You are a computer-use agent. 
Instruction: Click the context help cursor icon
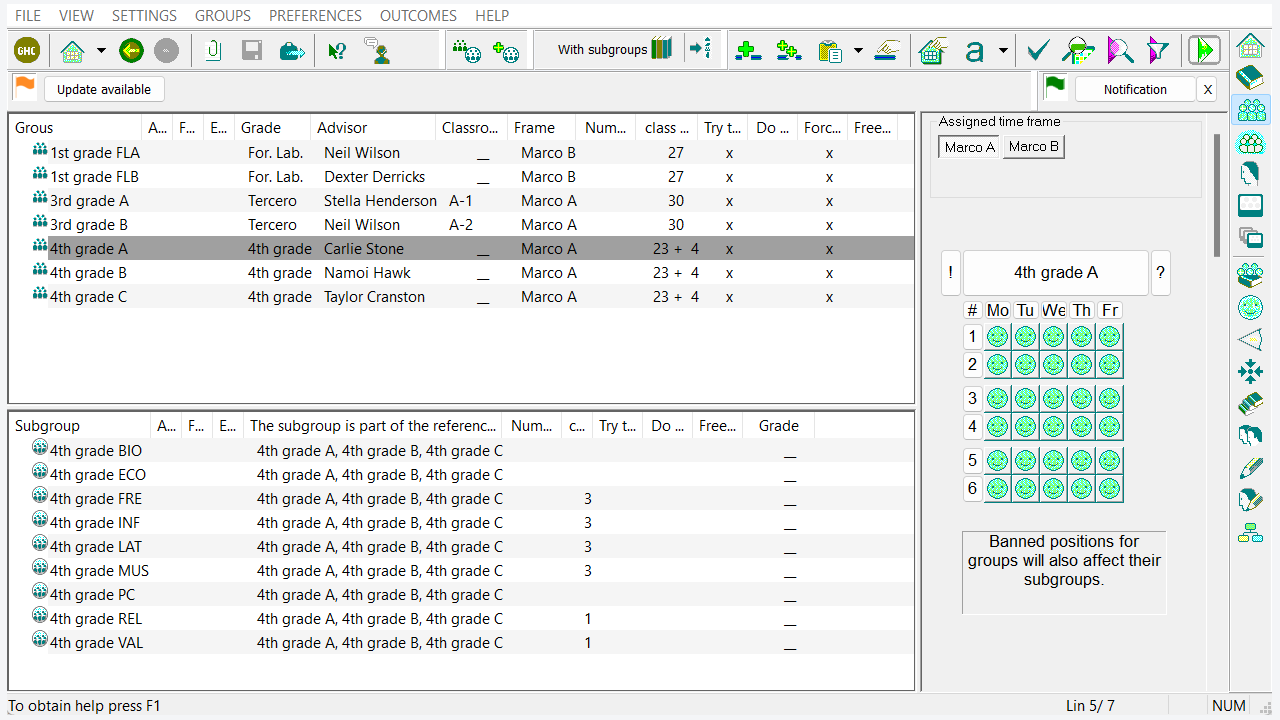click(x=337, y=50)
